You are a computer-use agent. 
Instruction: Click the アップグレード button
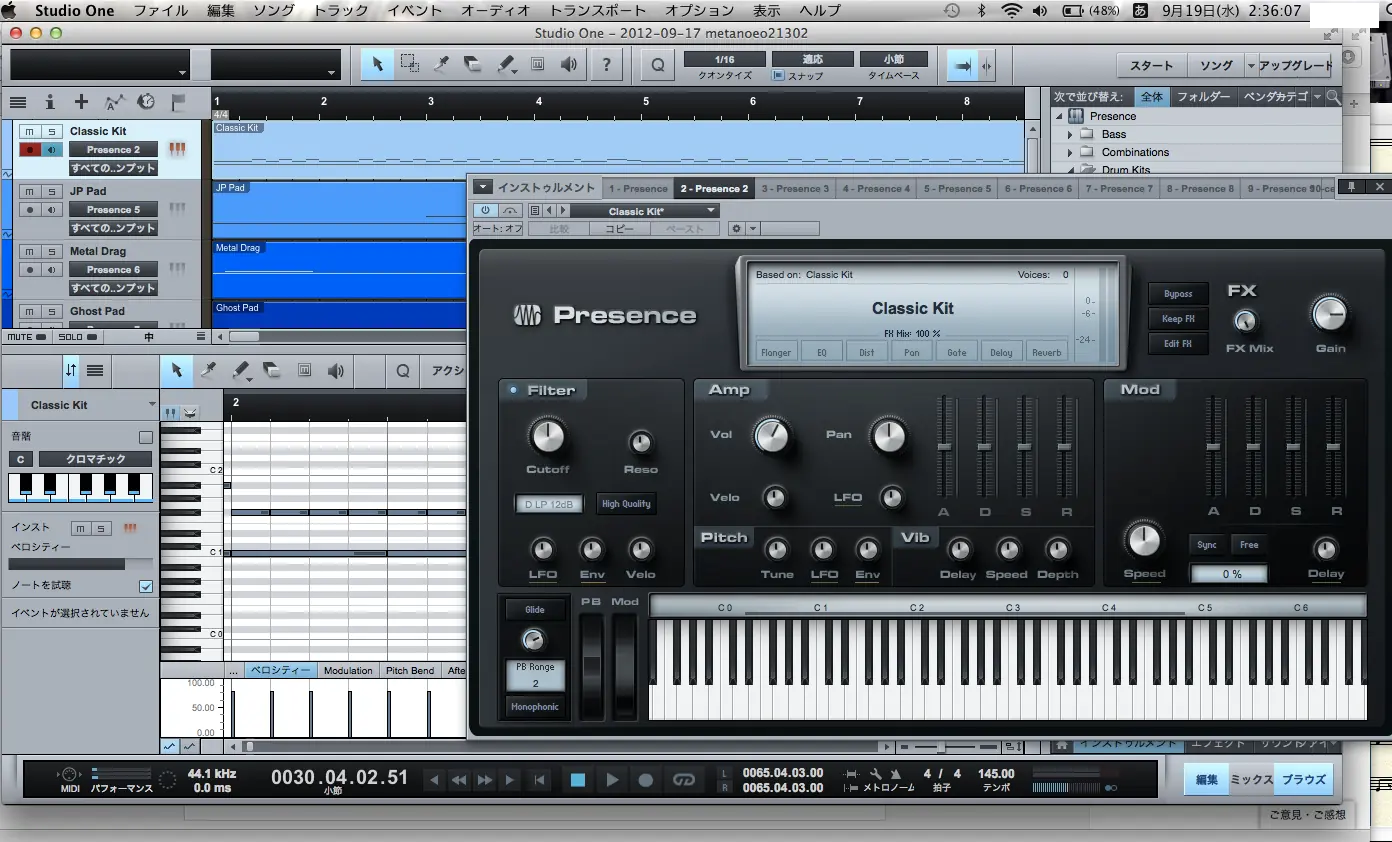[1295, 65]
